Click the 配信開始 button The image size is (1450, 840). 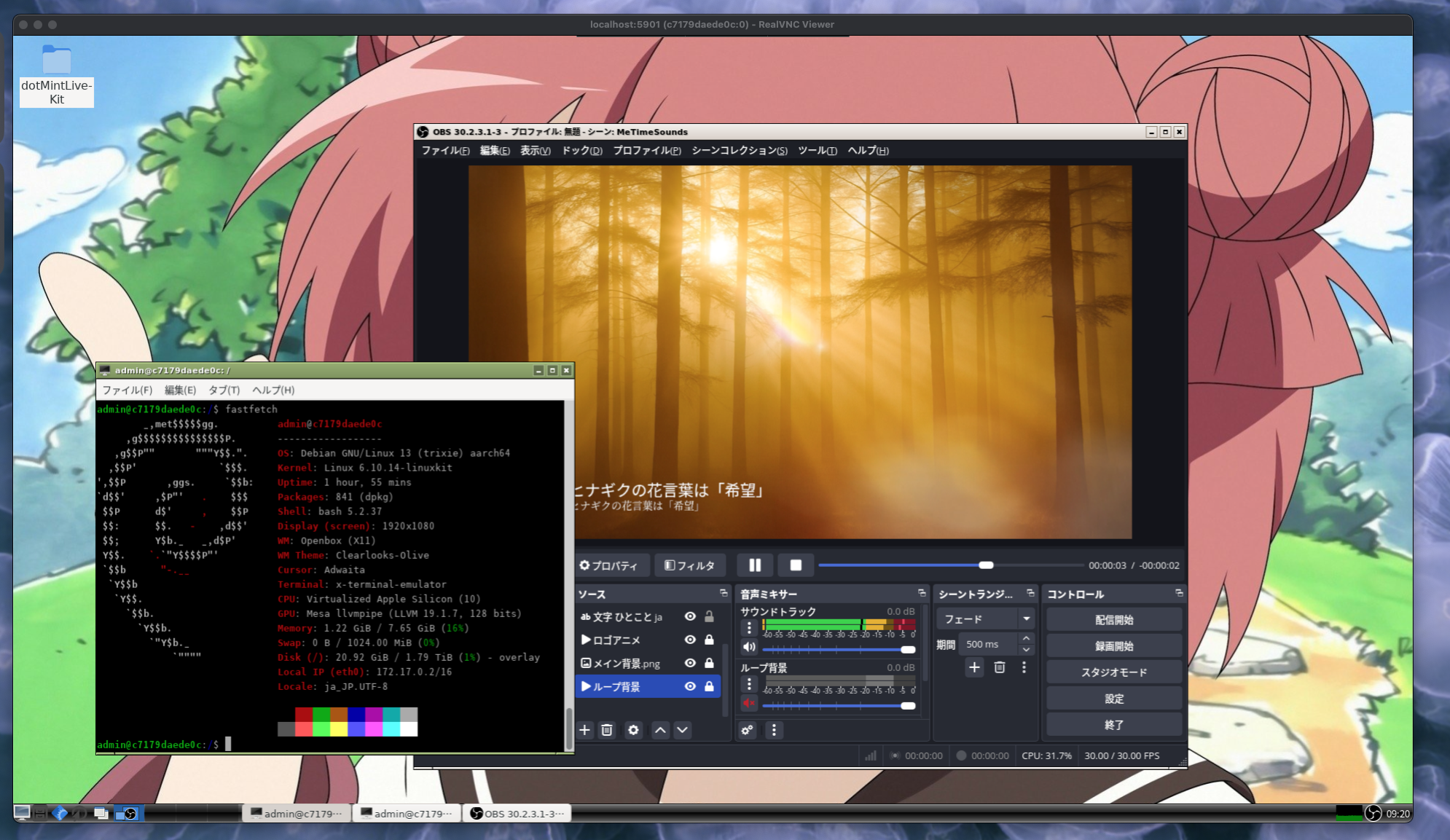point(1113,620)
